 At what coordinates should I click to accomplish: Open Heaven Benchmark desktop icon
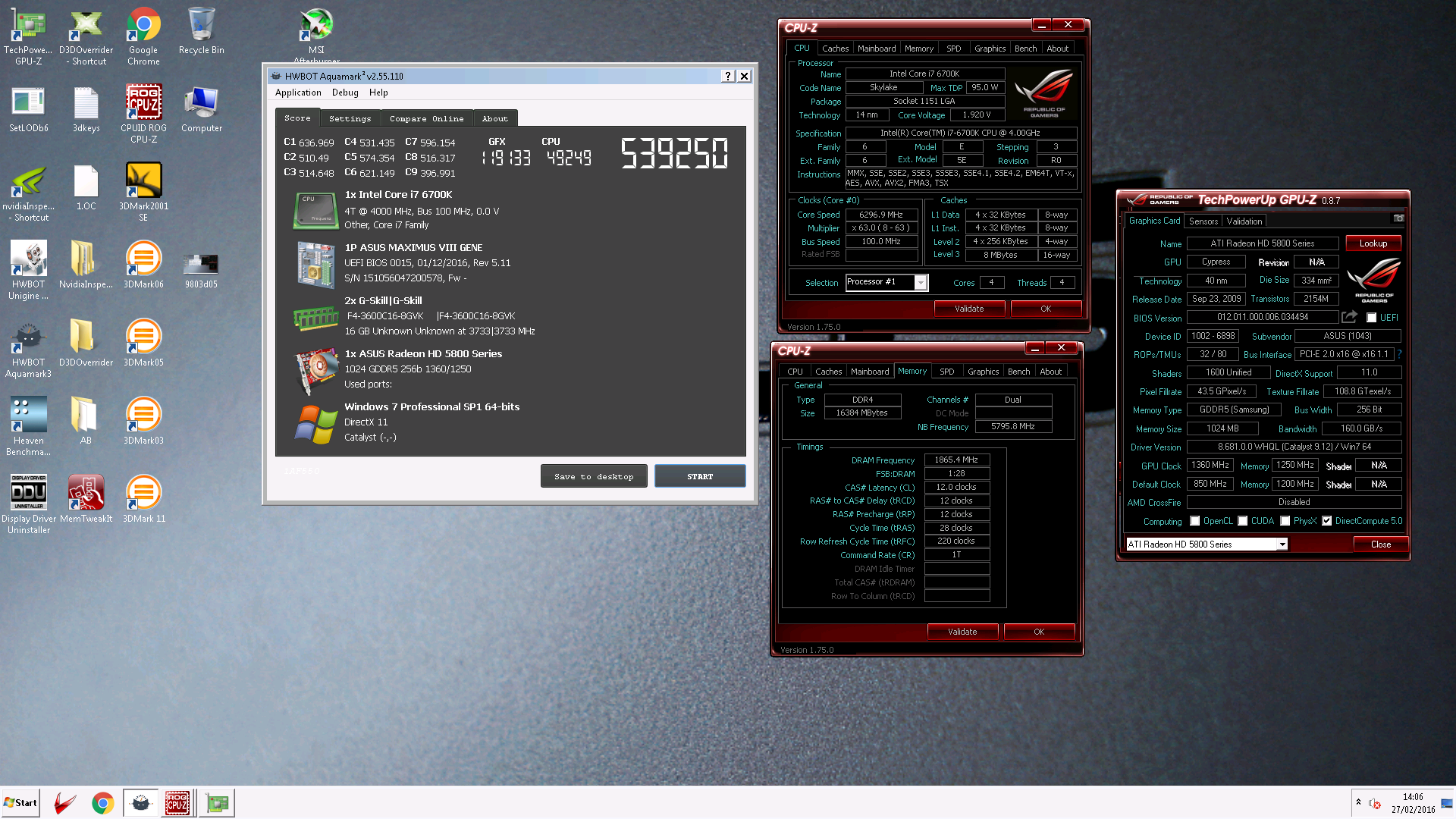click(28, 427)
